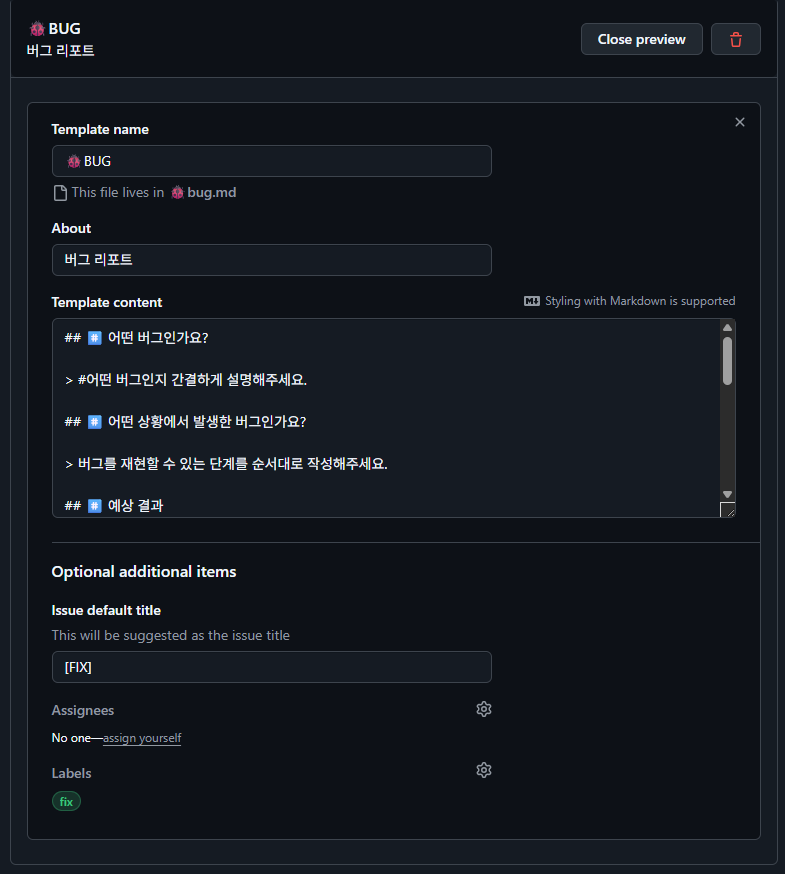Click the Markdown icon above template content
785x874 pixels.
click(x=532, y=301)
